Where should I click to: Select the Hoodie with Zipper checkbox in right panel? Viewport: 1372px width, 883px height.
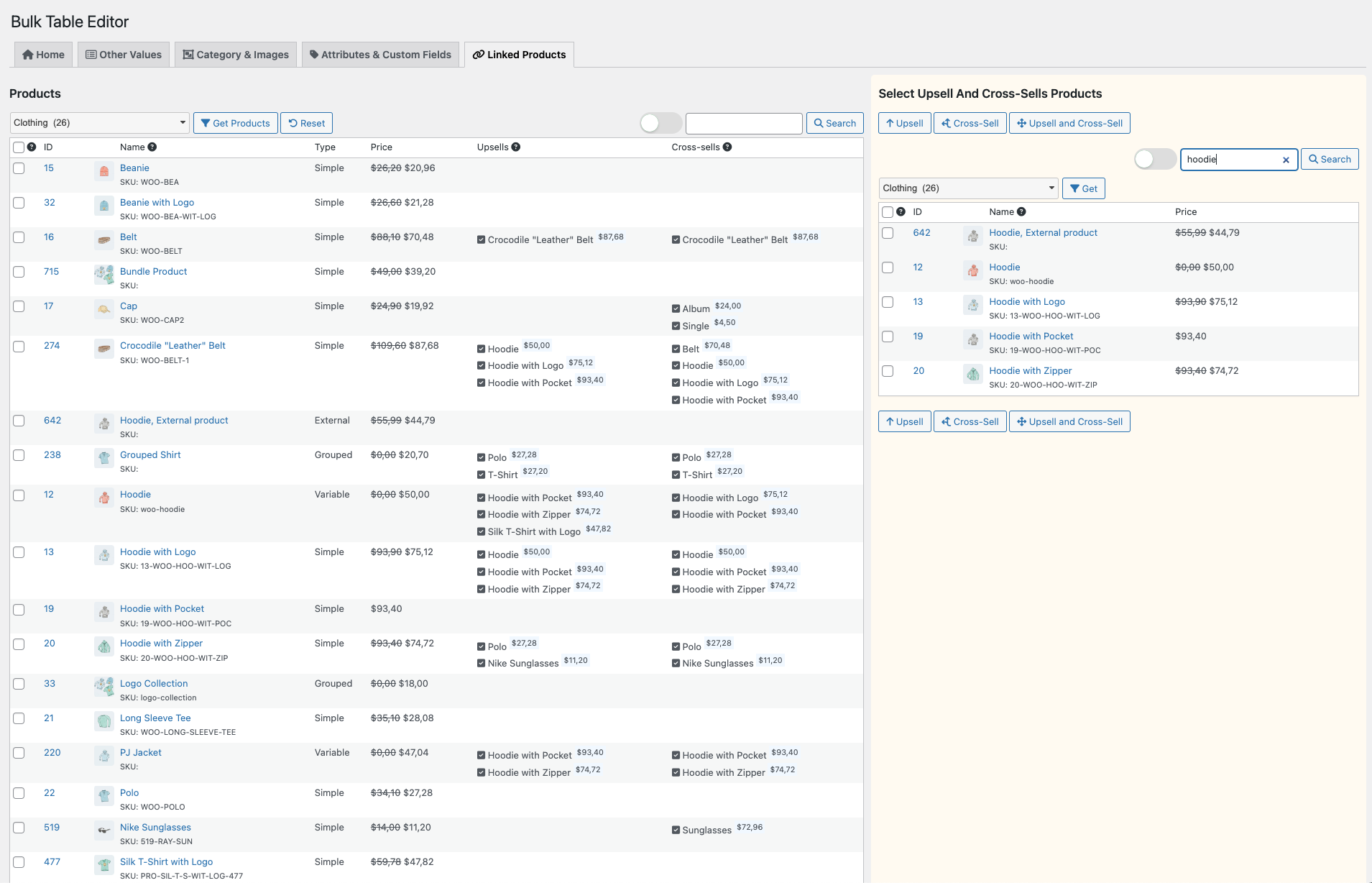(x=888, y=371)
